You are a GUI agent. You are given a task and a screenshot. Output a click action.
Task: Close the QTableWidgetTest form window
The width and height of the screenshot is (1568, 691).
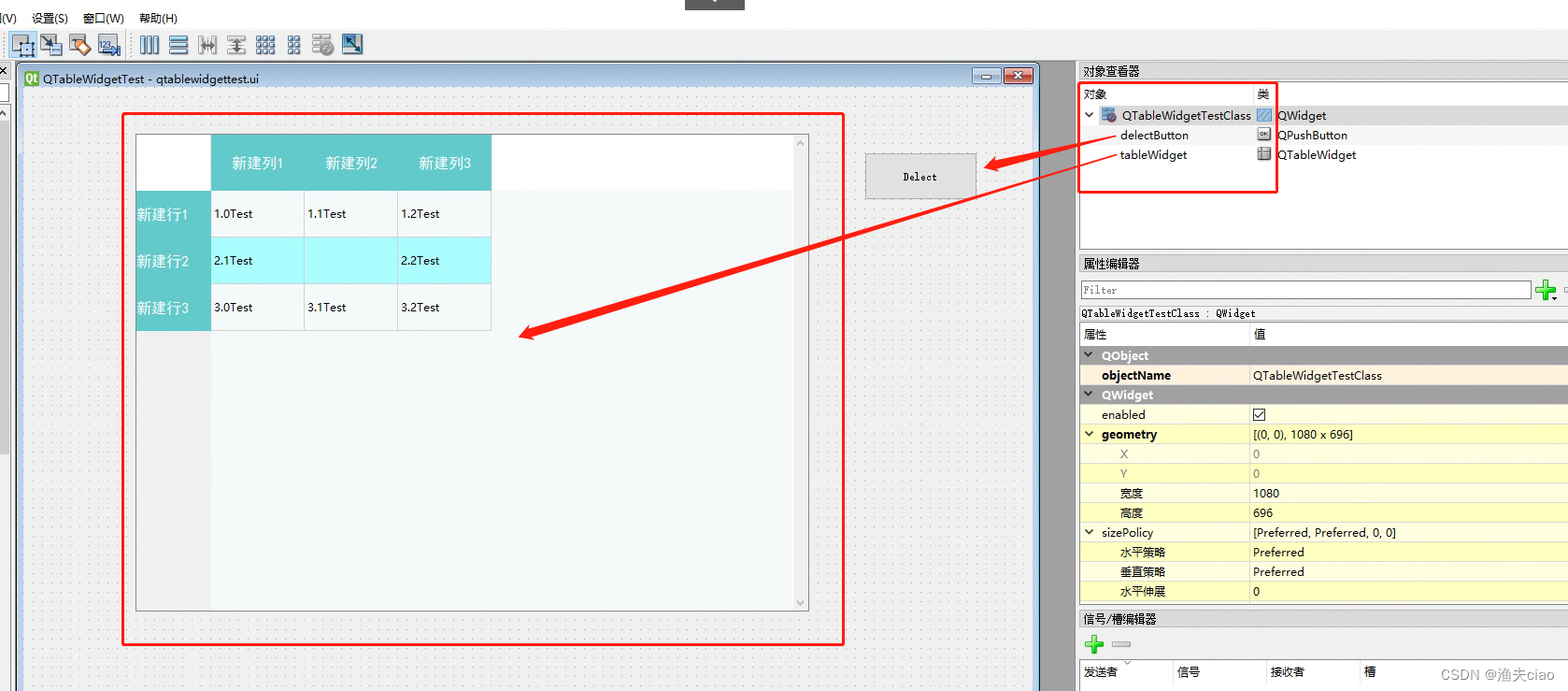(1019, 76)
